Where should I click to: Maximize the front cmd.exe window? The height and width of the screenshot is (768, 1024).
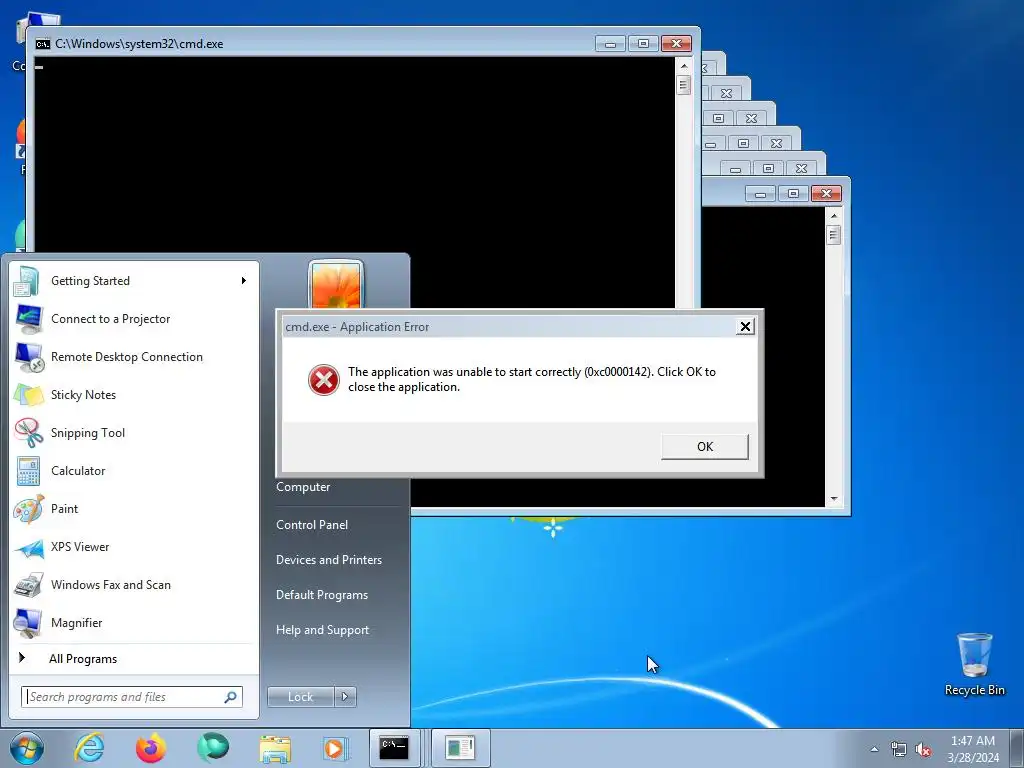pyautogui.click(x=643, y=44)
